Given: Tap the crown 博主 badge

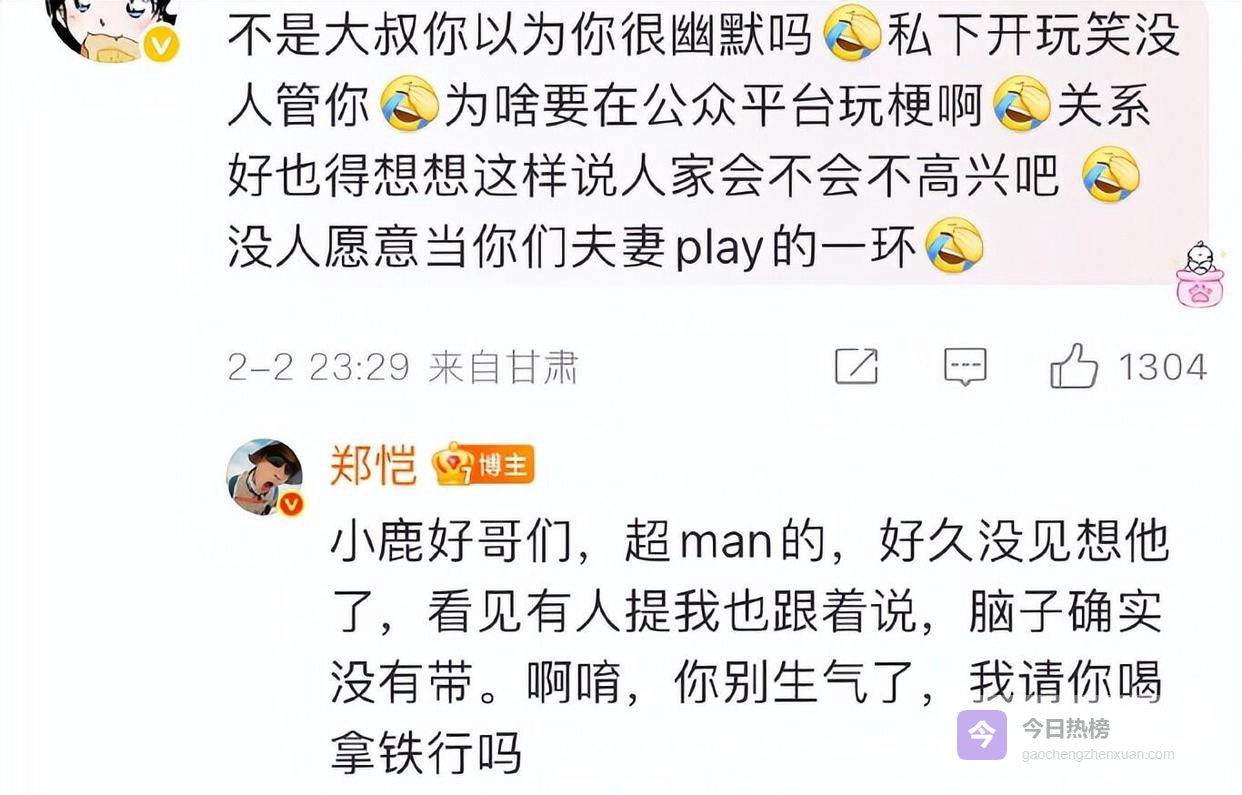Looking at the screenshot, I should (x=483, y=465).
